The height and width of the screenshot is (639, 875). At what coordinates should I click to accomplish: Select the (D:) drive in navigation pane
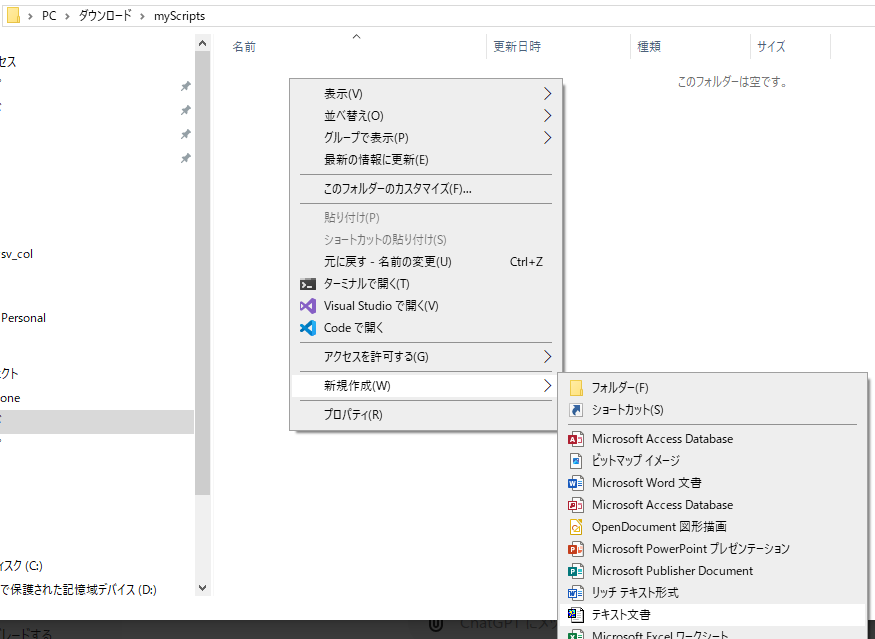tap(78, 590)
